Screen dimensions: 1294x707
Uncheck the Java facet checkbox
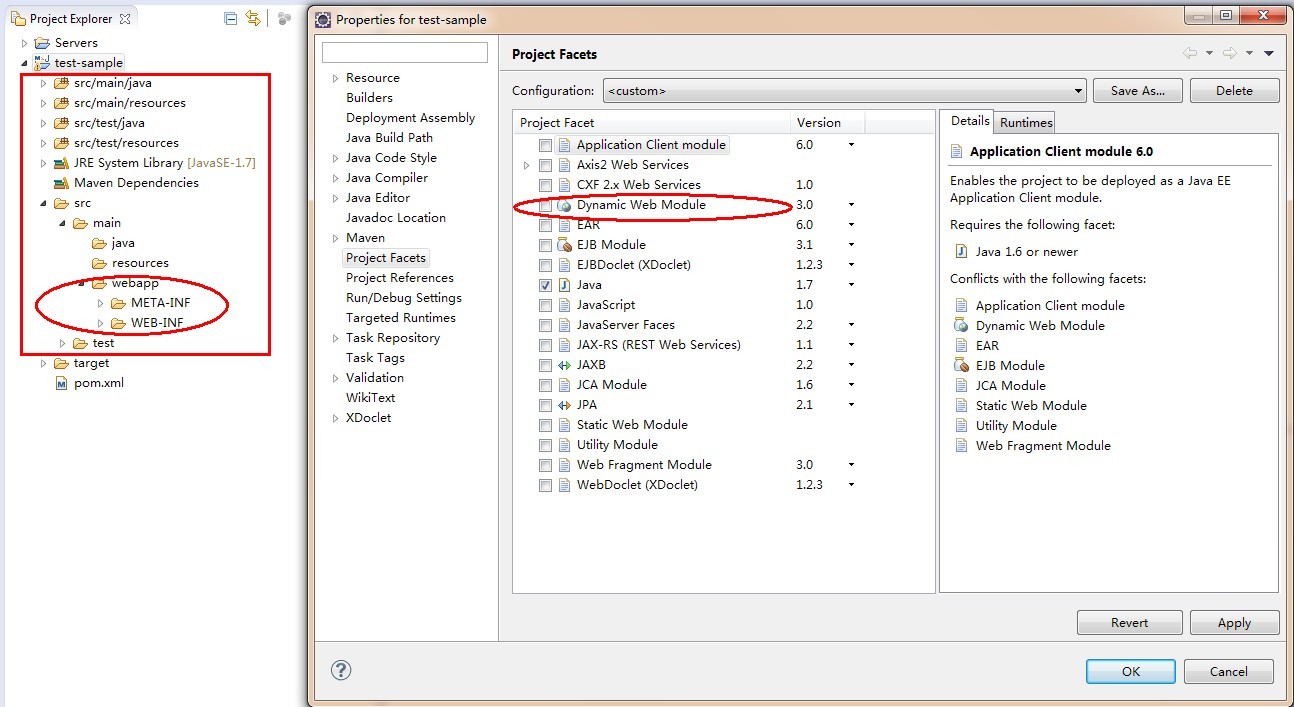click(x=545, y=284)
